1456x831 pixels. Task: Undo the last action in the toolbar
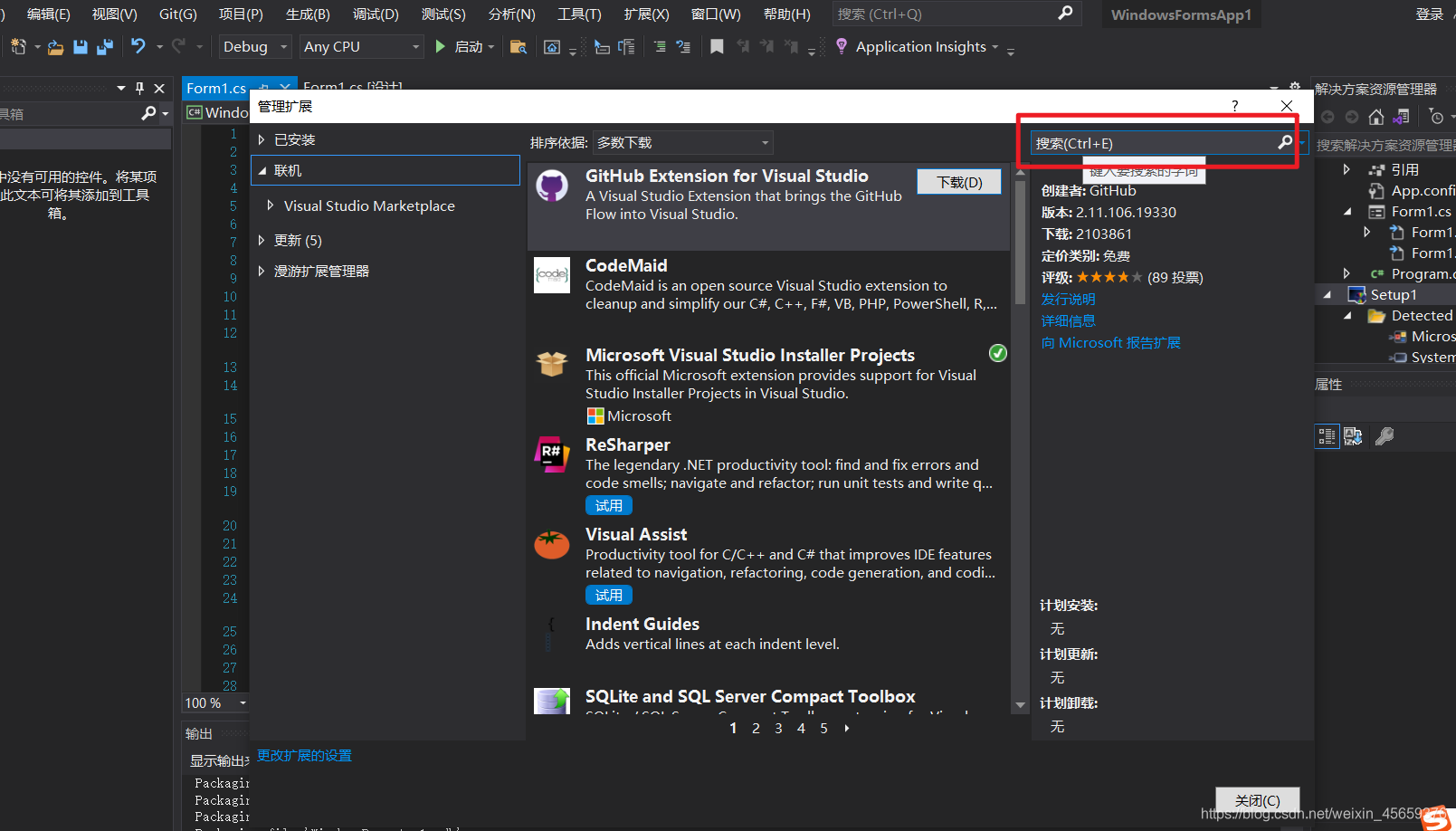tap(138, 46)
